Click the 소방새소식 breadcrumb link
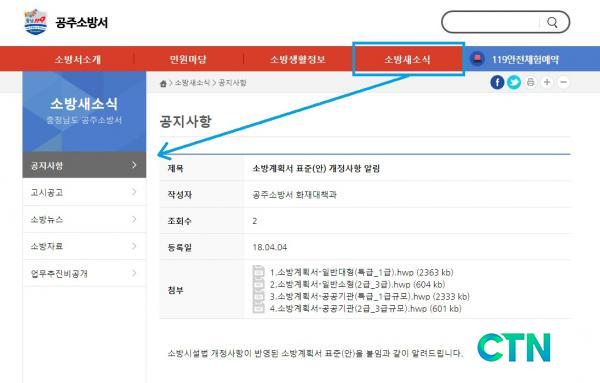 [192, 83]
